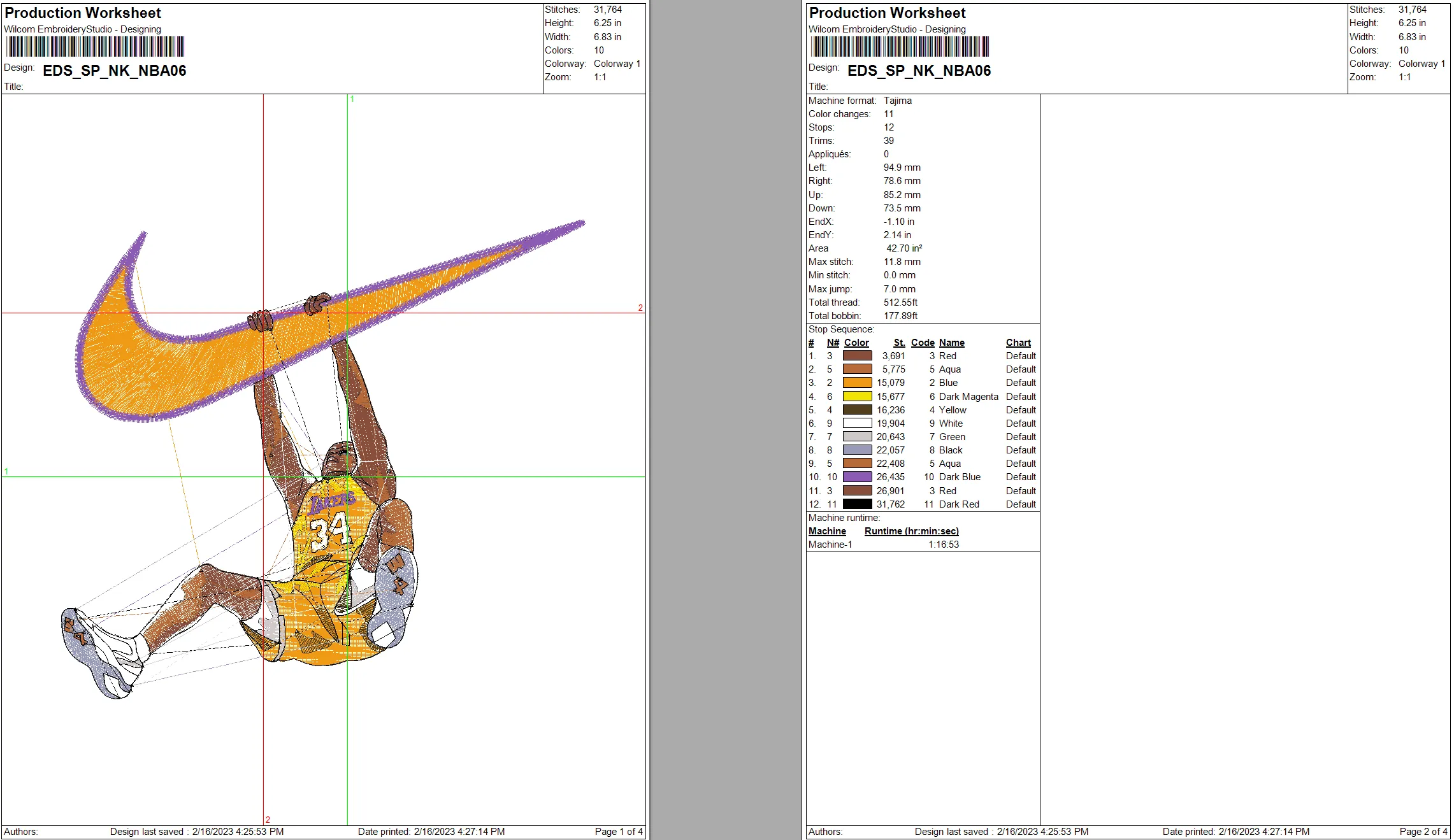Click the 'Machine' column header under runtime

[827, 531]
